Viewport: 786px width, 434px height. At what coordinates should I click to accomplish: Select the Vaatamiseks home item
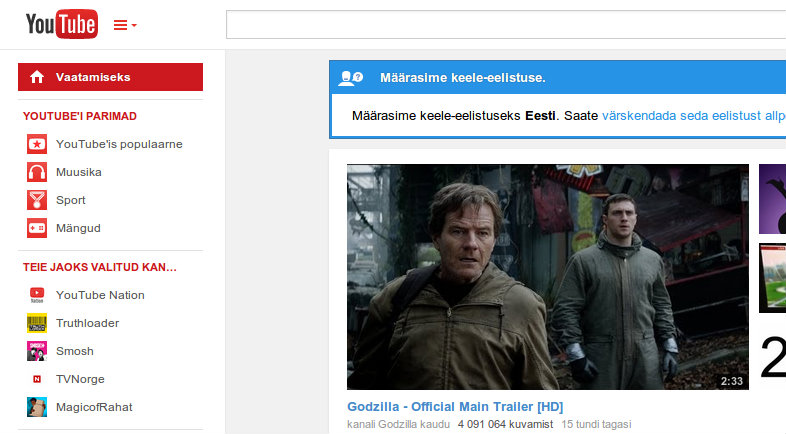point(110,77)
